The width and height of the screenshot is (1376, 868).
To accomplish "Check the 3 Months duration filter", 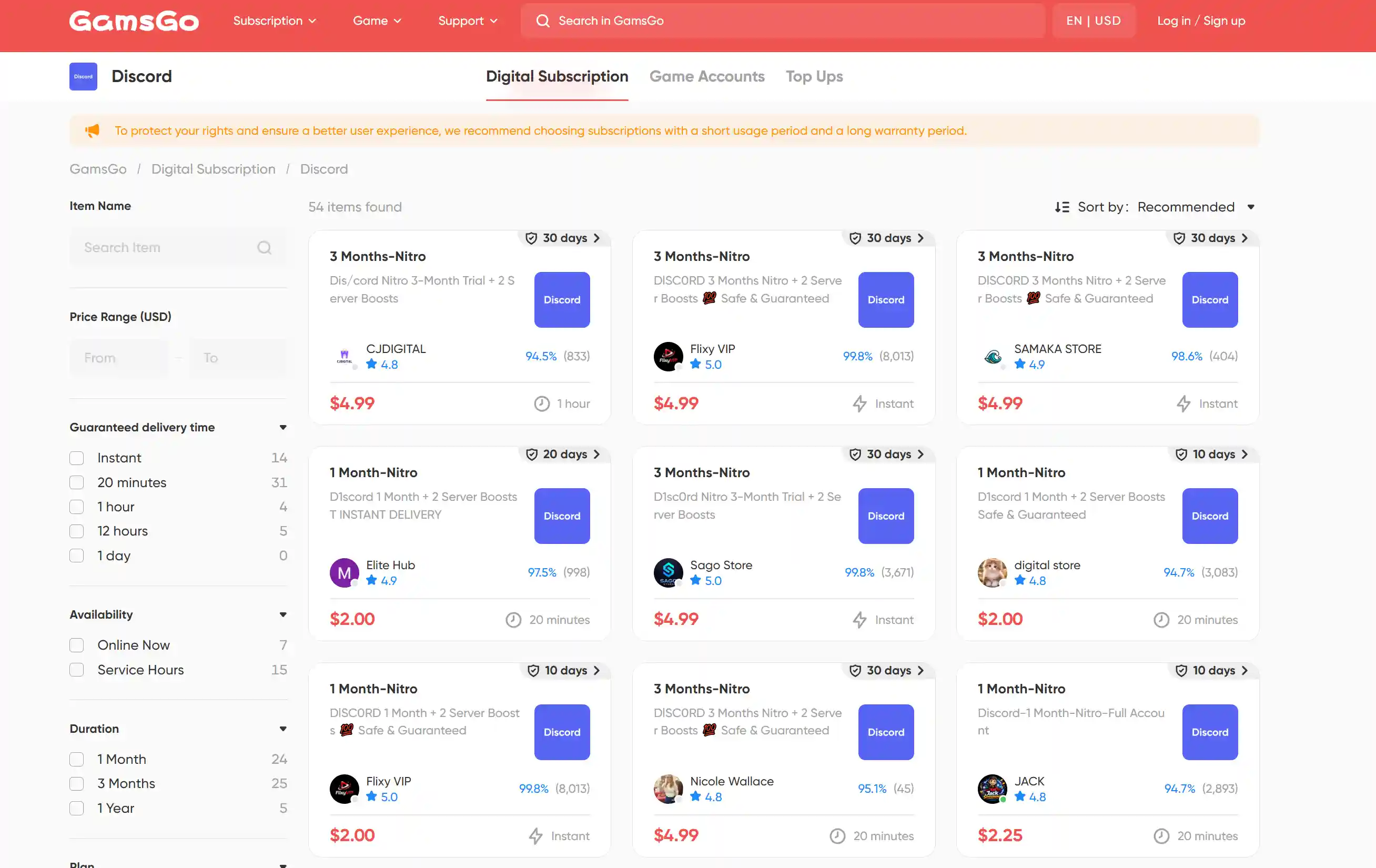I will click(x=77, y=783).
